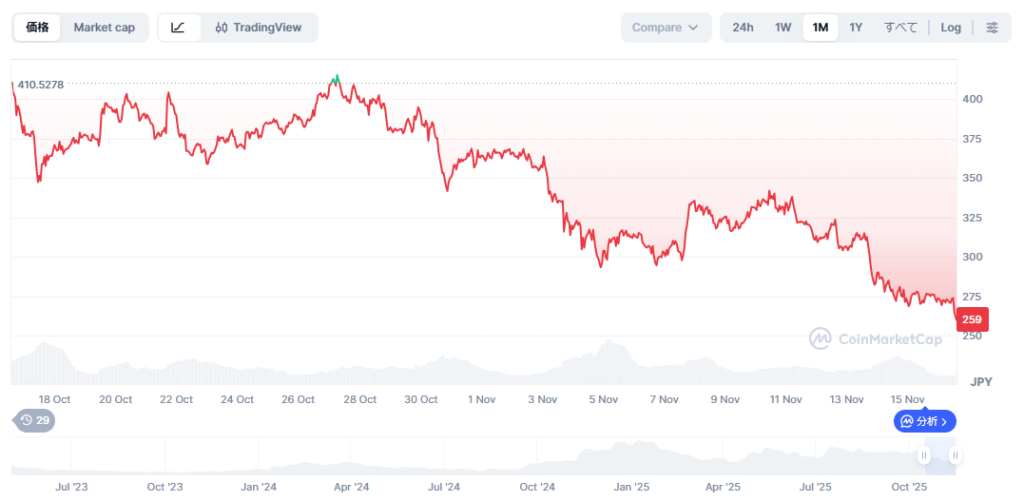This screenshot has width=1024, height=501.
Task: Open chart settings sliders icon
Action: click(x=991, y=27)
